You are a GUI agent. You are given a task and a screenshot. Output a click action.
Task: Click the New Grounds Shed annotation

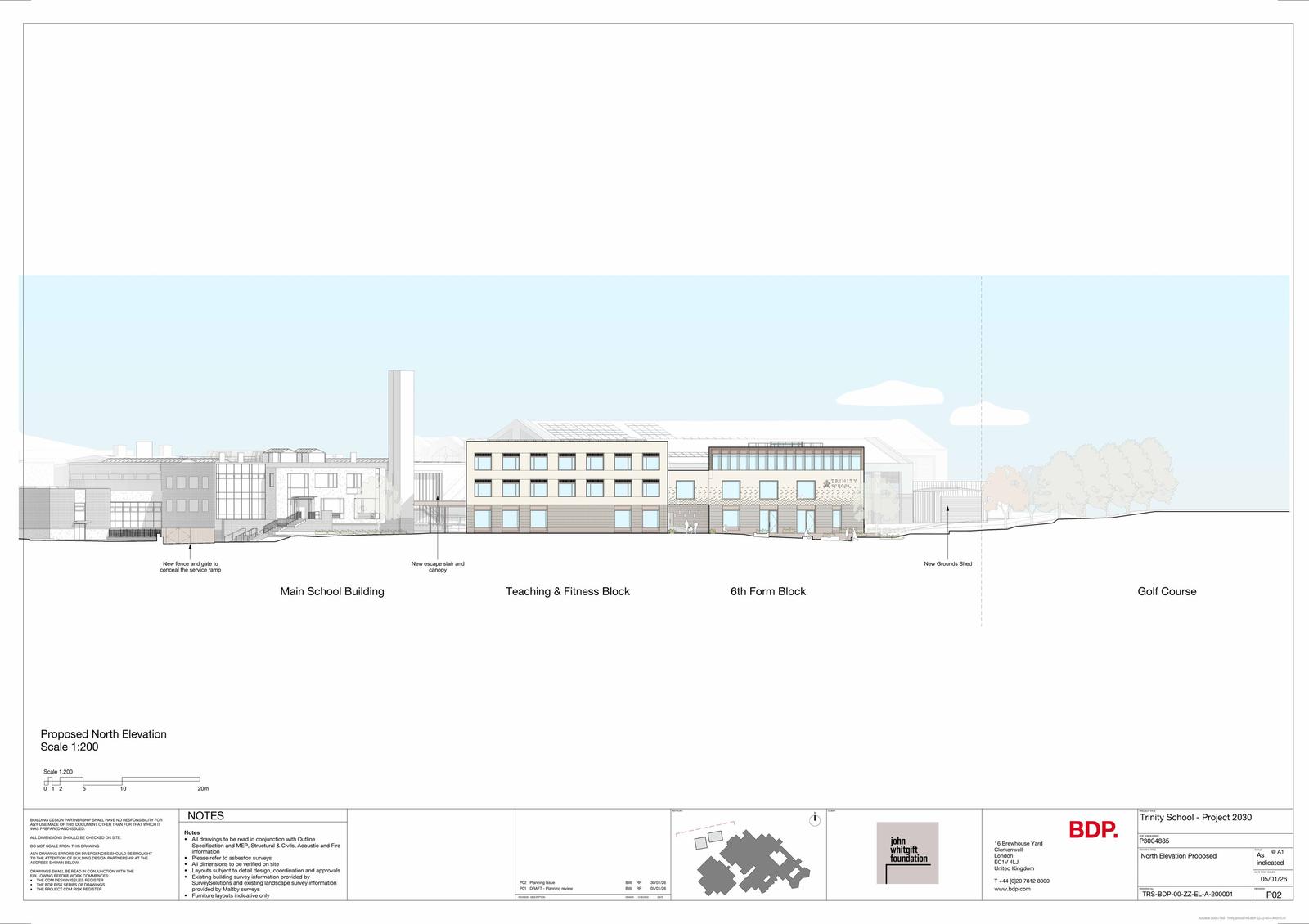[947, 563]
